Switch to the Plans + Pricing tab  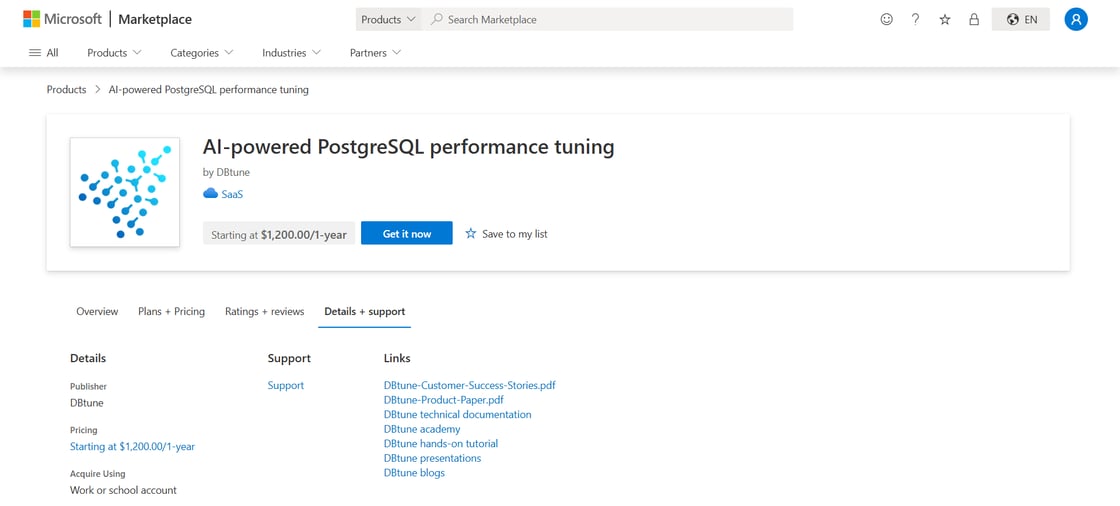(171, 312)
